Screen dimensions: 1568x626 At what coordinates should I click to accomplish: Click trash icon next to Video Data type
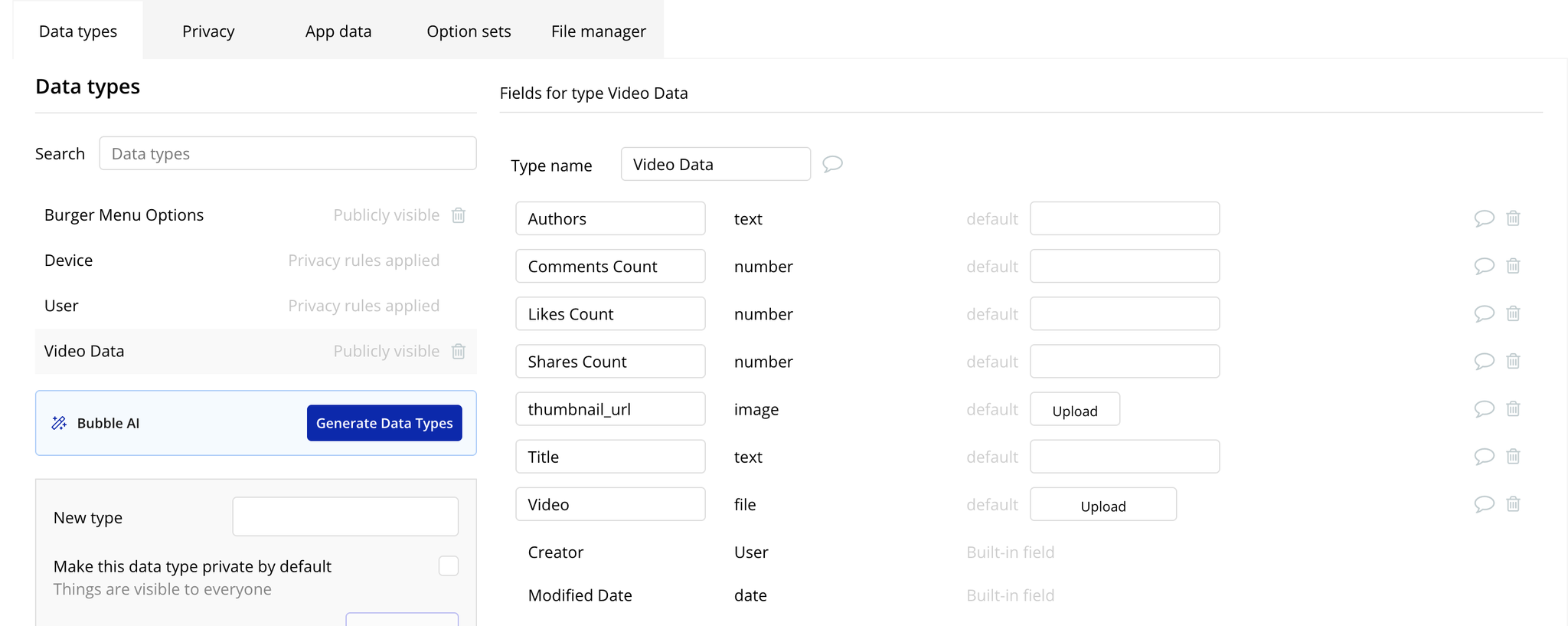458,351
